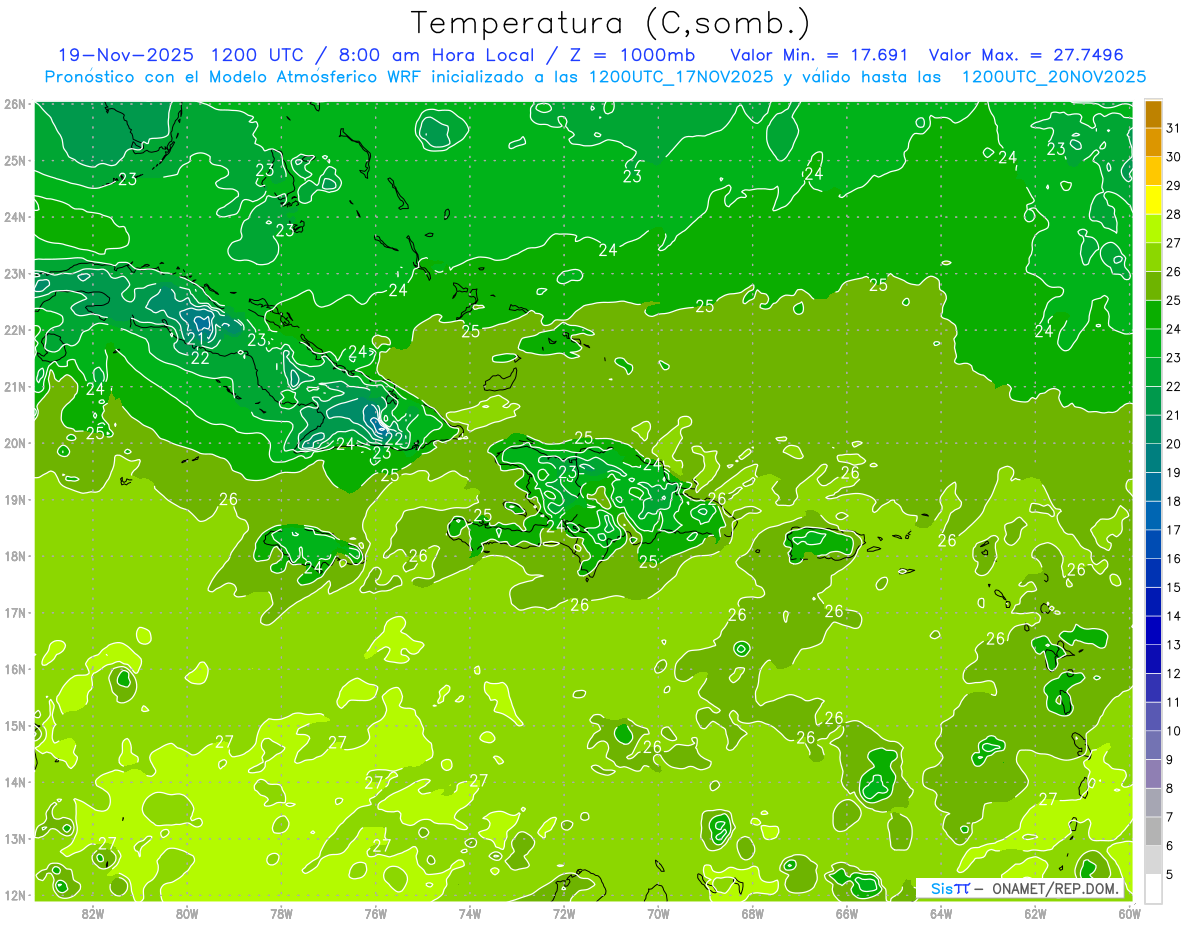Click the color scale label 28
Screen dimensions: 1200x927
[1173, 214]
